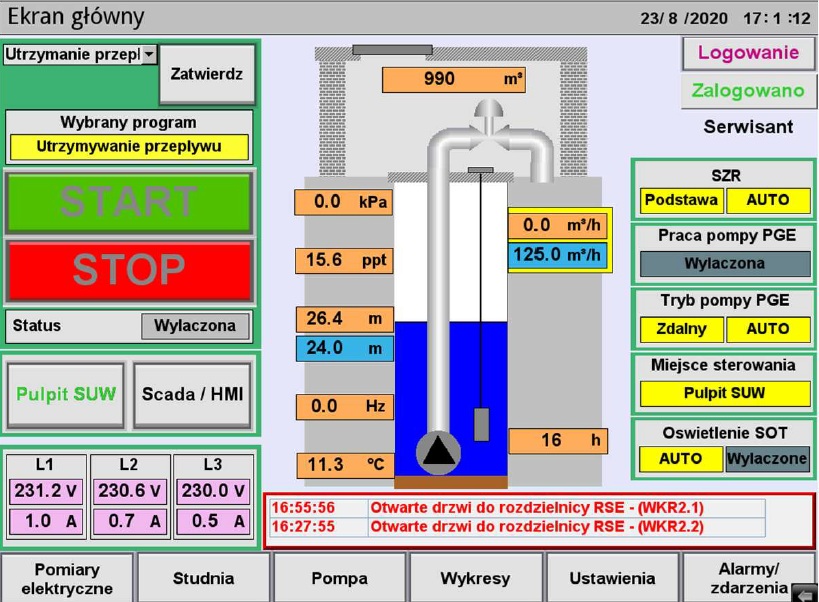Click Miejsce sterowania Pulpit SUW field
The width and height of the screenshot is (819, 602).
coord(725,393)
